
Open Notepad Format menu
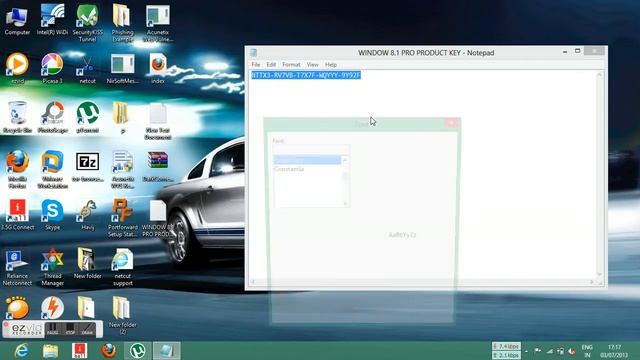click(291, 64)
